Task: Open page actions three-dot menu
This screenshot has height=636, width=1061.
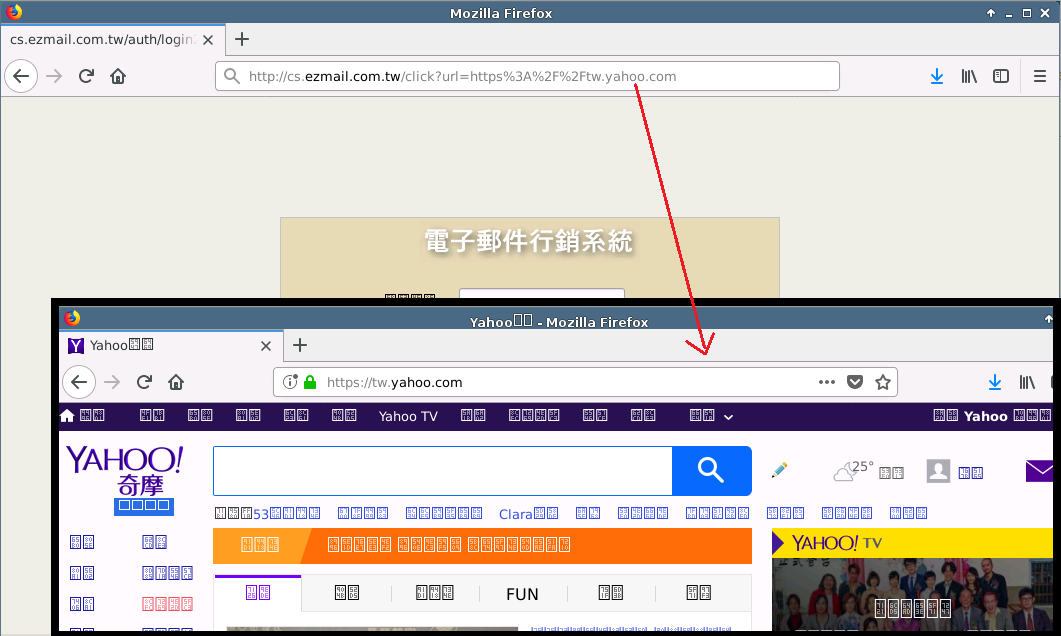Action: pos(826,382)
